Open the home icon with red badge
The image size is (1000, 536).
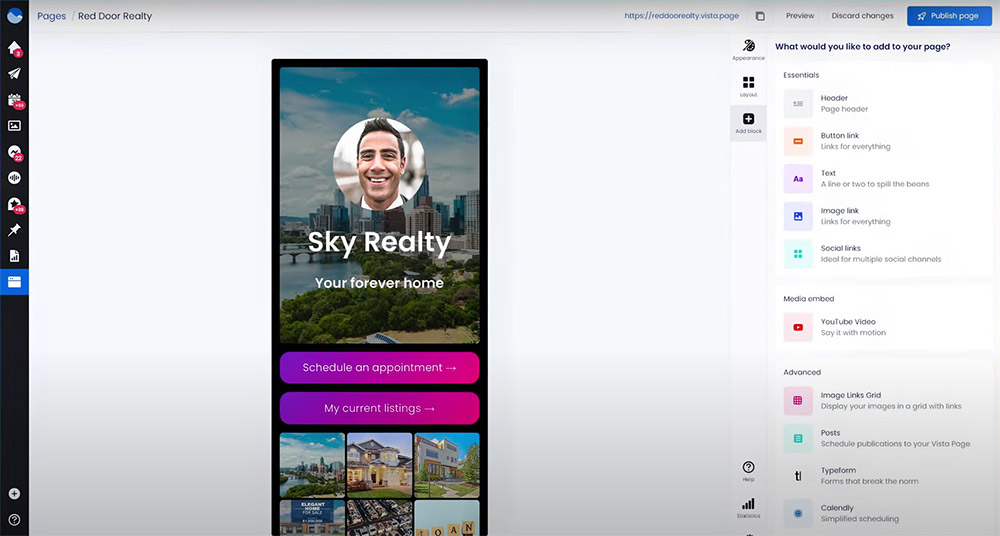click(x=14, y=48)
